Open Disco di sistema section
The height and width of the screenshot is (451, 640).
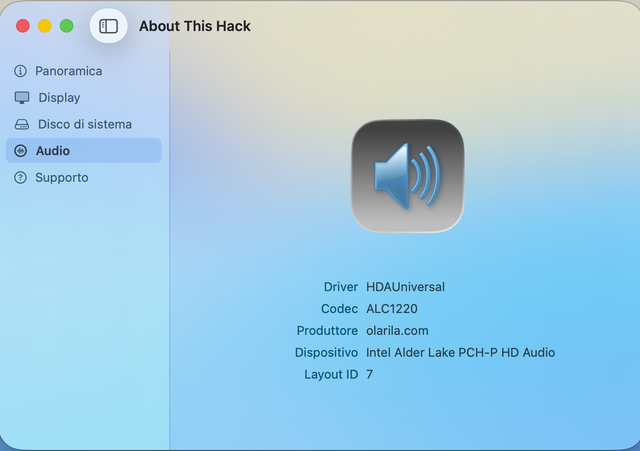pos(83,124)
